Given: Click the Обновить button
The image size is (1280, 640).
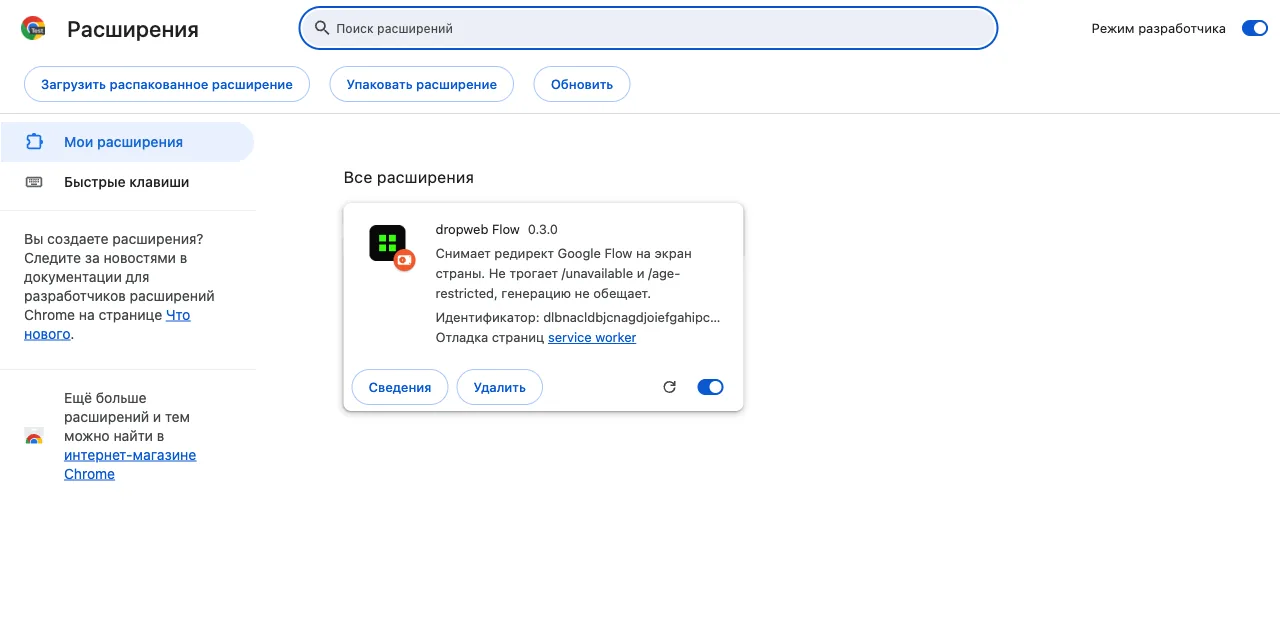Looking at the screenshot, I should [582, 84].
